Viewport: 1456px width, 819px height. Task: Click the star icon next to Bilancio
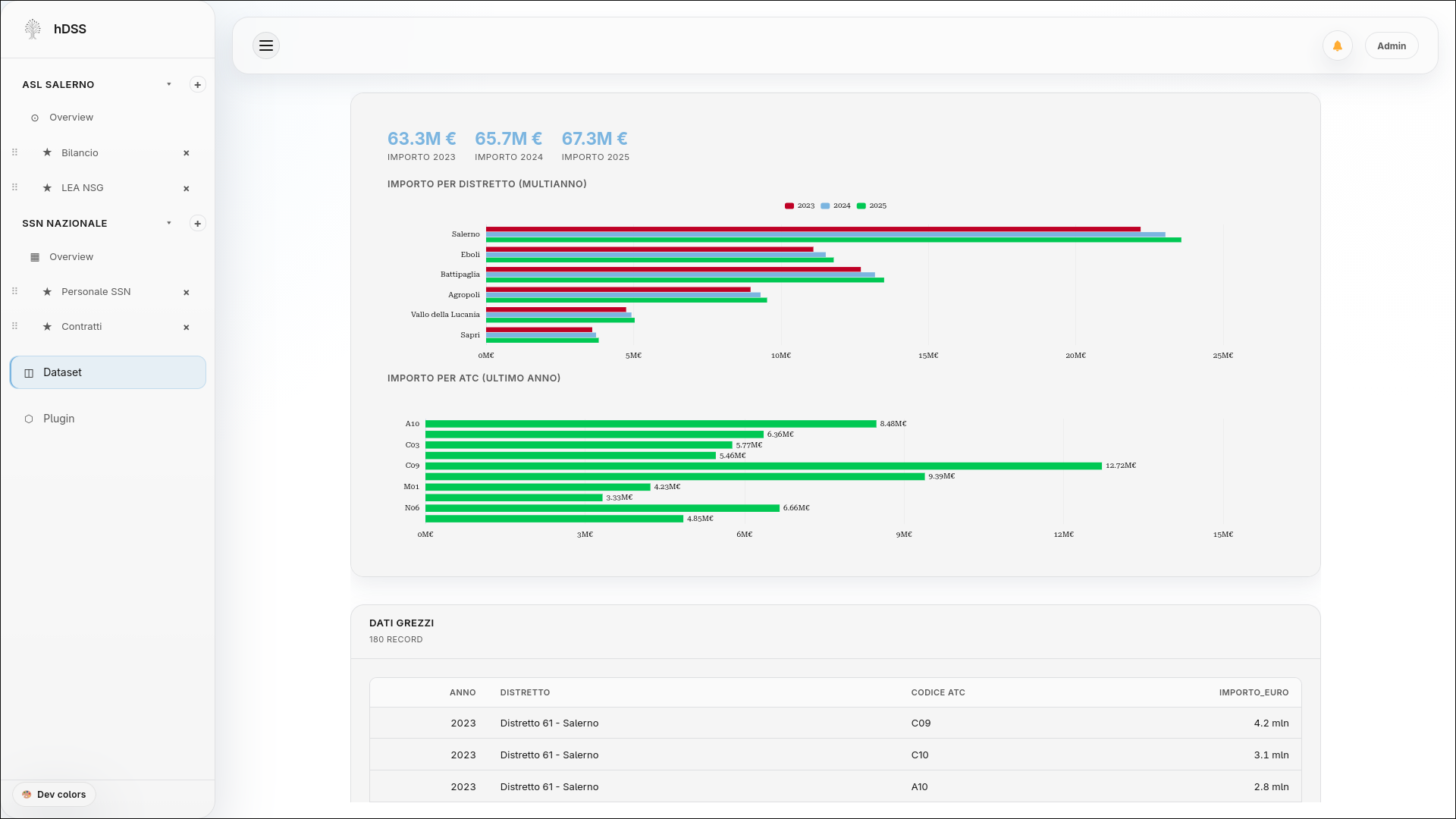pos(47,152)
